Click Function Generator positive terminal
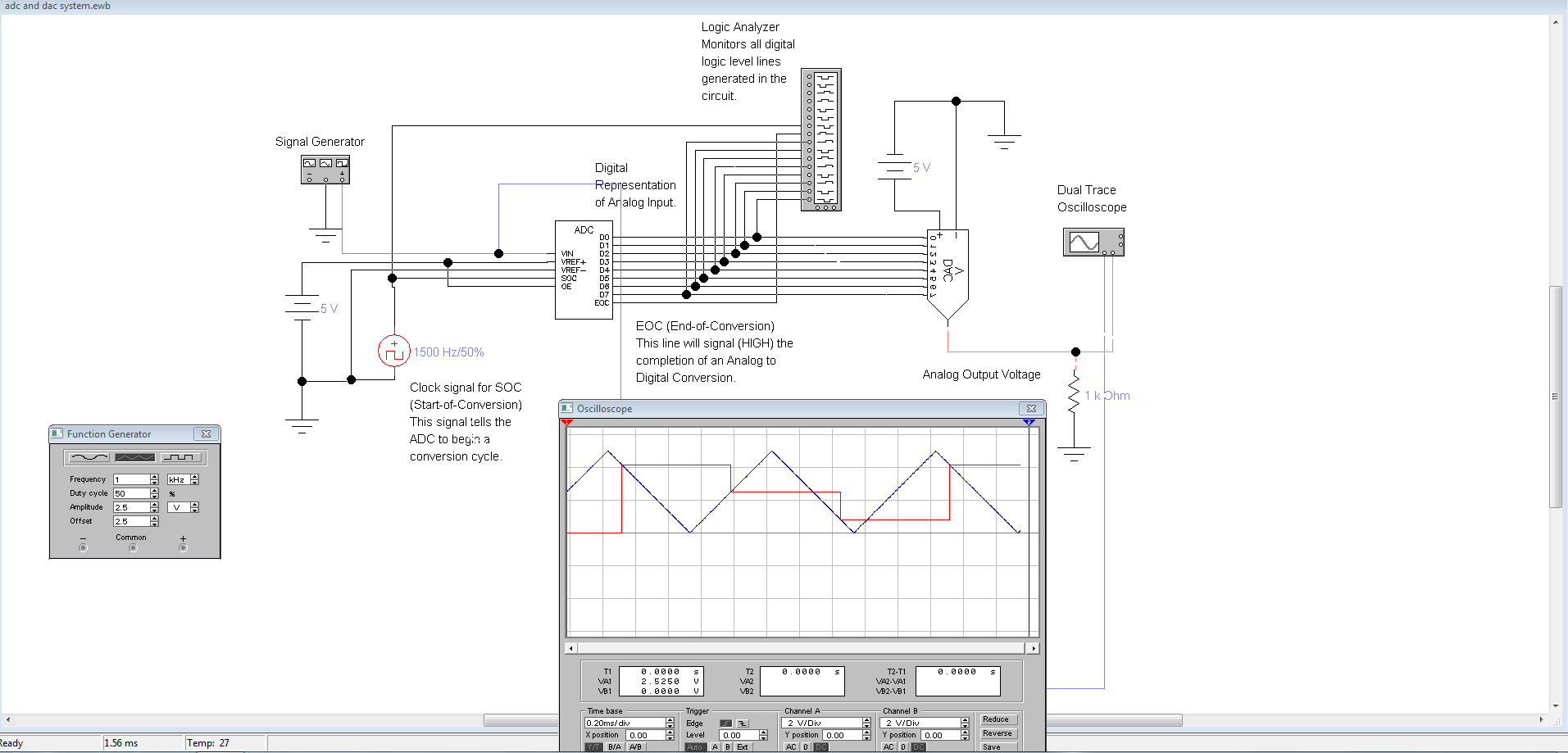Screen dimensions: 1568x753 (183, 547)
